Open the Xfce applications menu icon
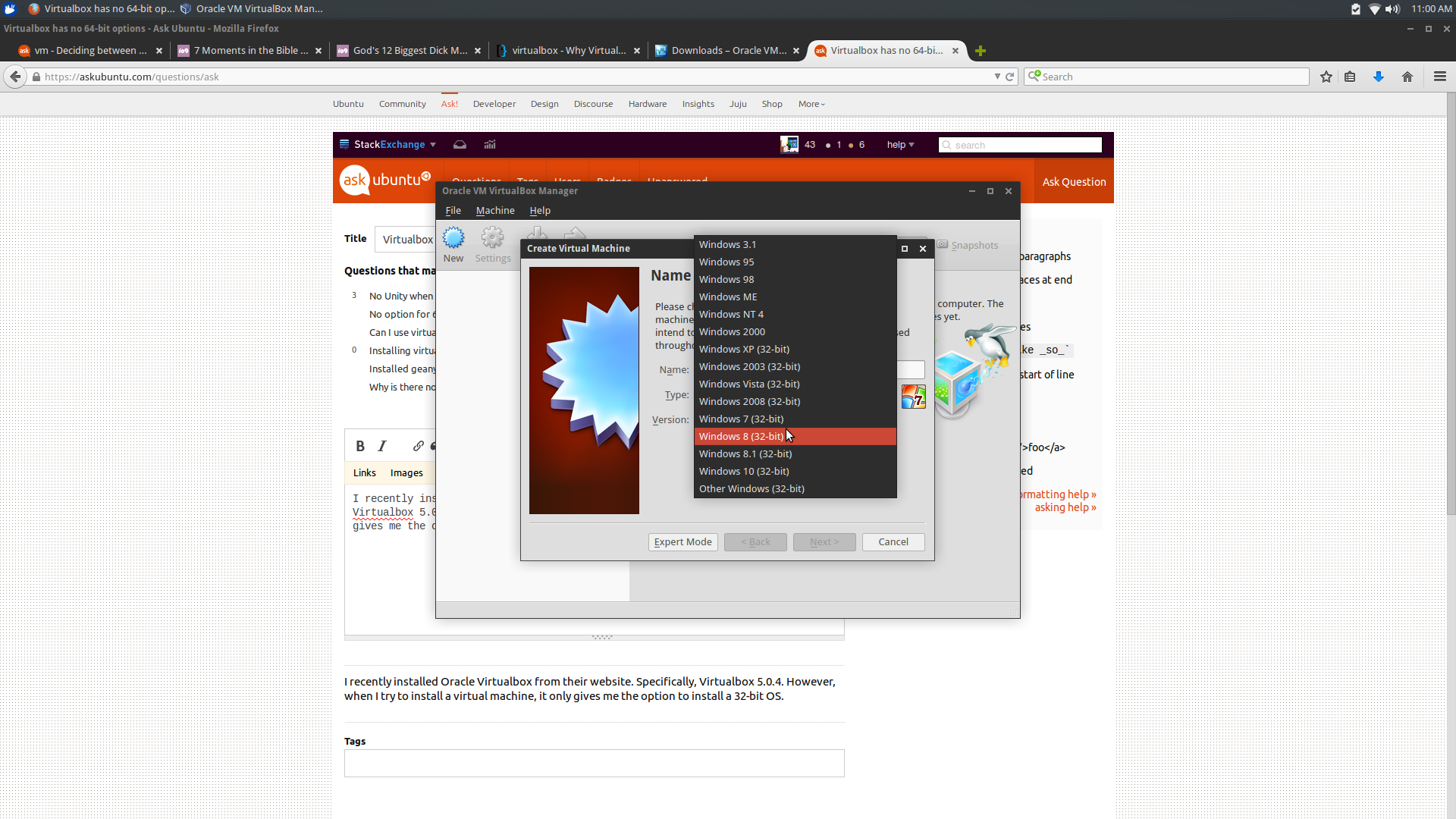 tap(10, 9)
